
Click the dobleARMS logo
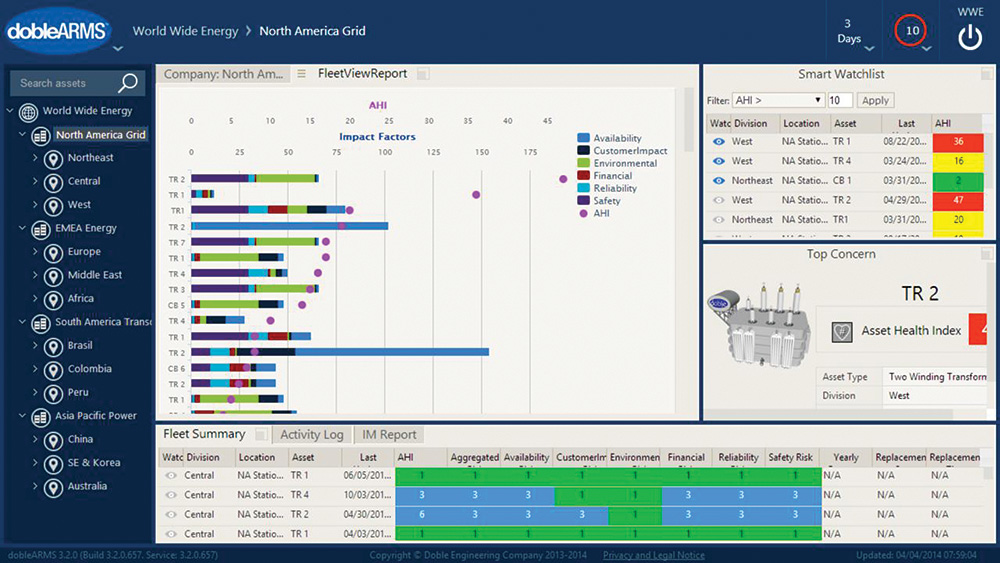pos(58,30)
